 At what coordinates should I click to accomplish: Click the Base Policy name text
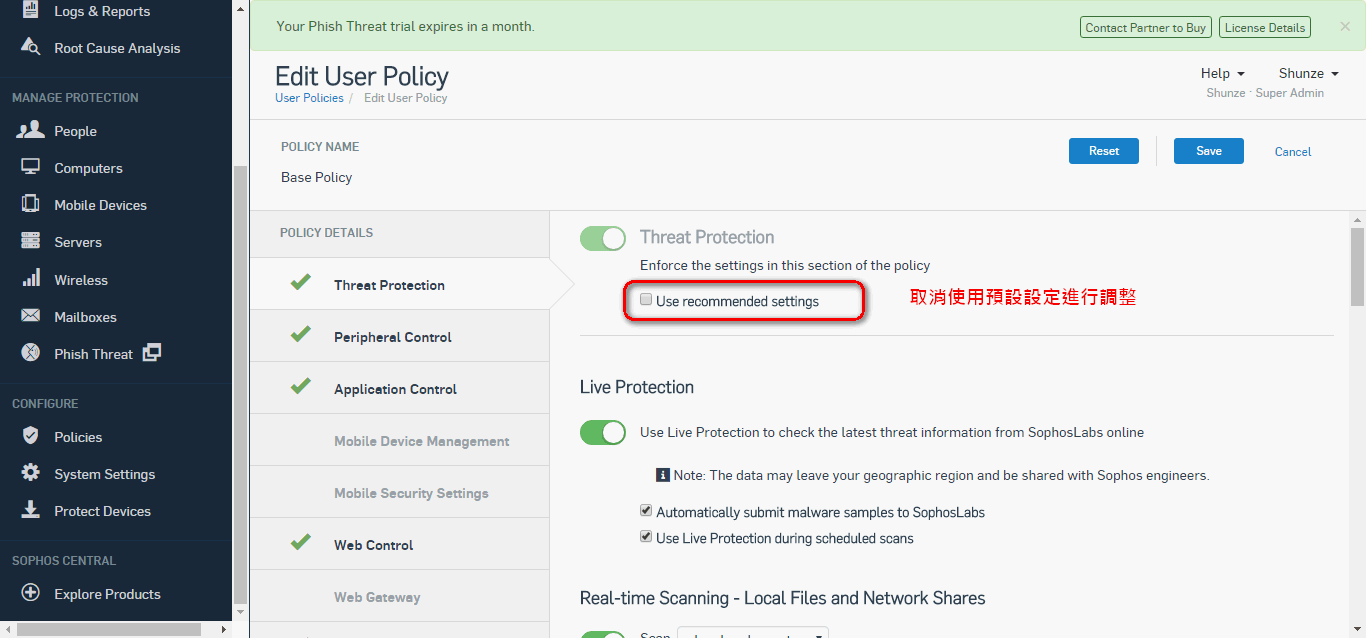click(x=317, y=177)
